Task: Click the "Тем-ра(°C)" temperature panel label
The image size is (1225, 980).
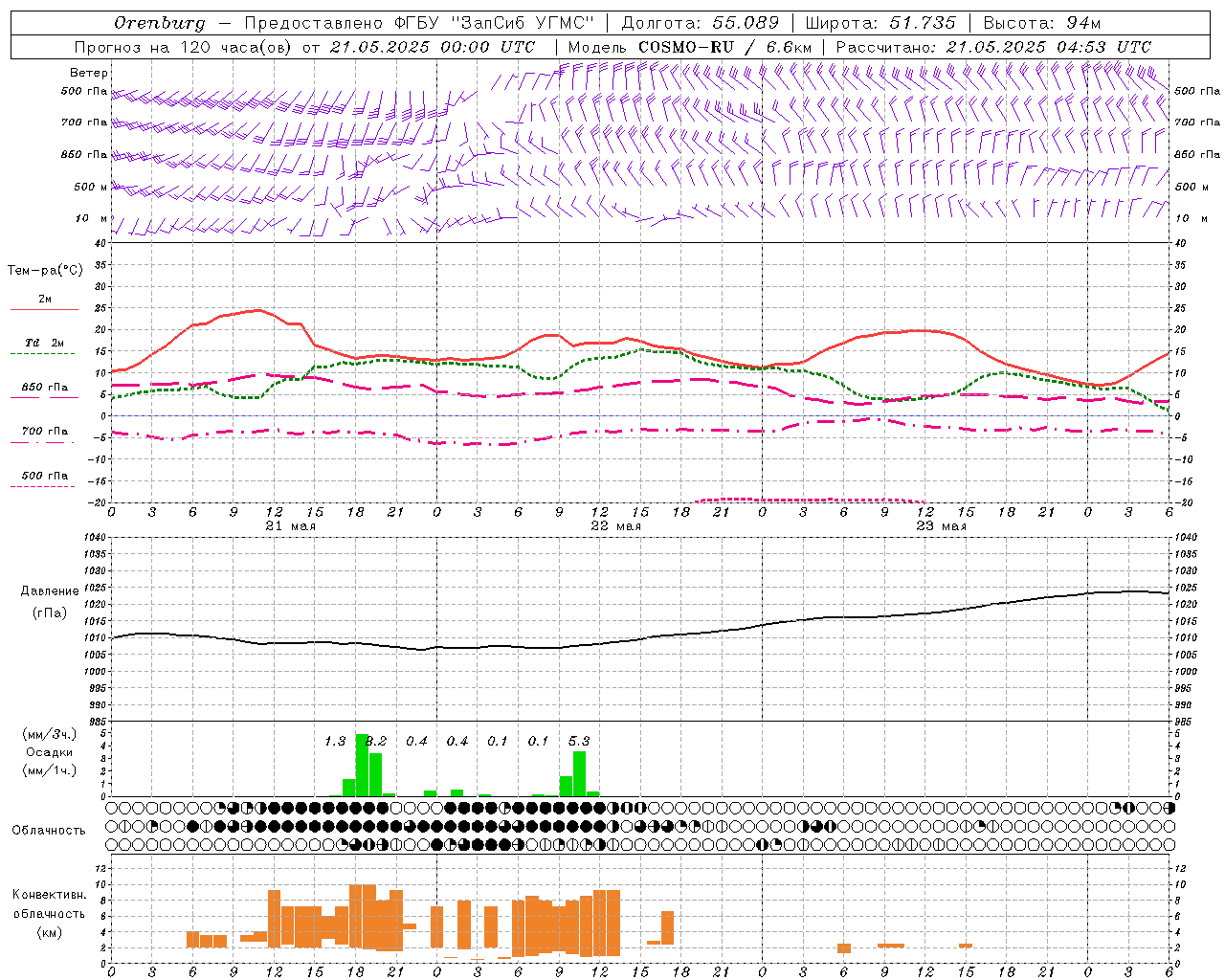Action: pos(45,271)
